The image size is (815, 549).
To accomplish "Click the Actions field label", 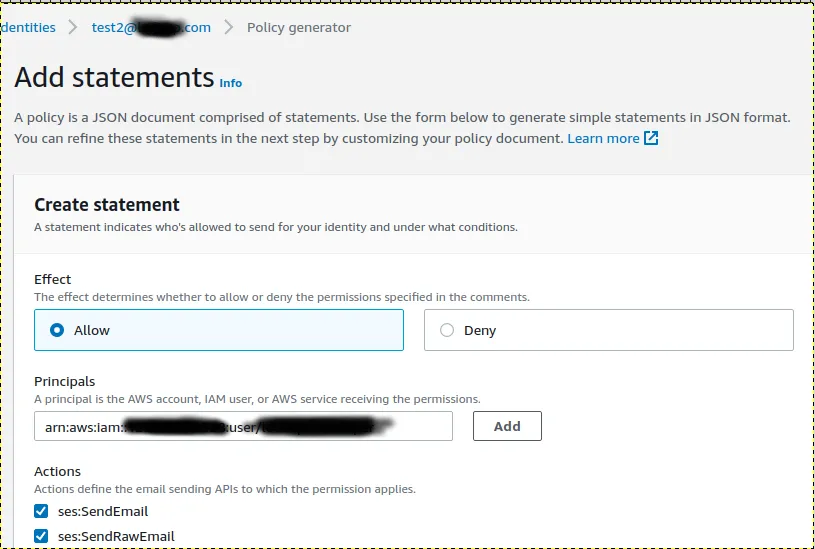I will 58,471.
